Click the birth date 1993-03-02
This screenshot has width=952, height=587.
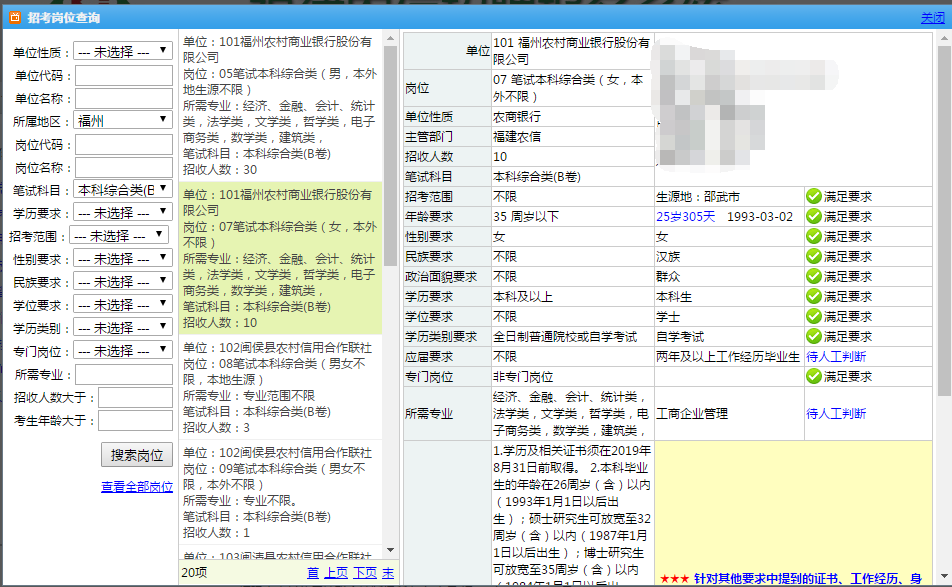point(760,217)
